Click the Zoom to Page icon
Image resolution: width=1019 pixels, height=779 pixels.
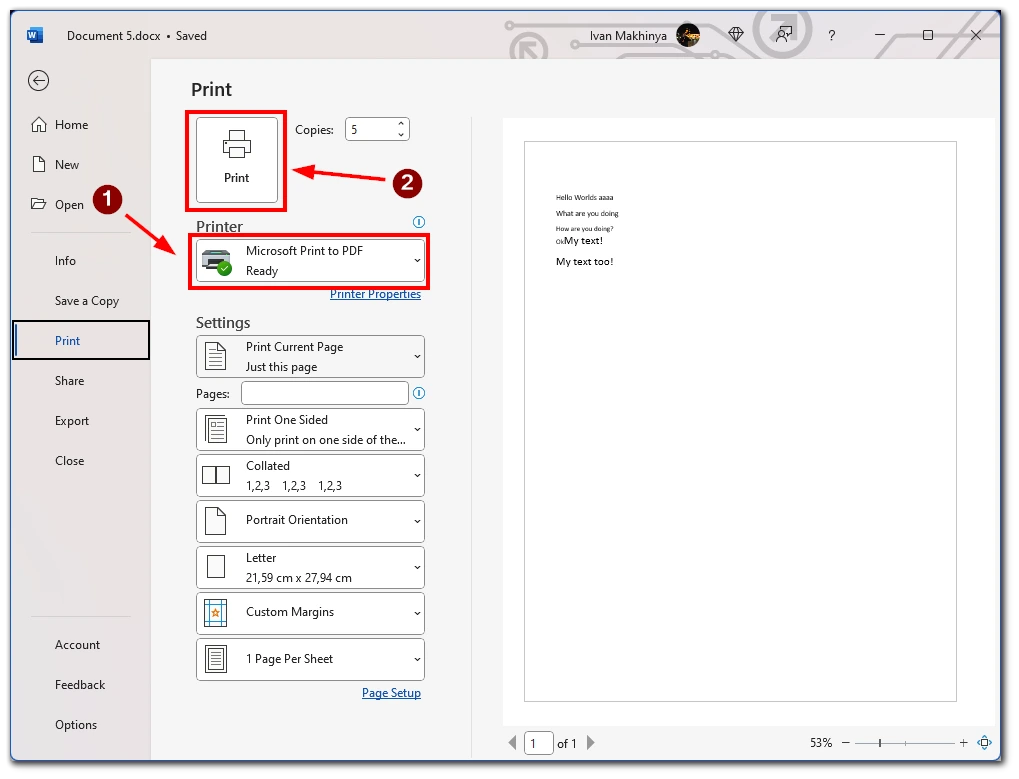984,743
